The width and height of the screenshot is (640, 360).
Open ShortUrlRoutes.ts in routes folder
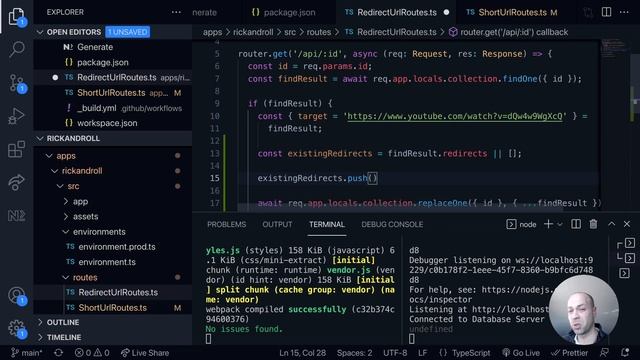[113, 308]
